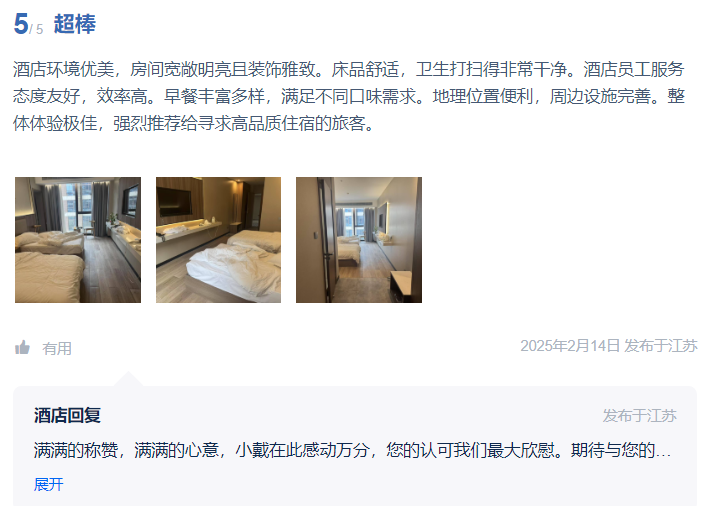Click the small /5 denominator text
The image size is (705, 506).
click(36, 30)
